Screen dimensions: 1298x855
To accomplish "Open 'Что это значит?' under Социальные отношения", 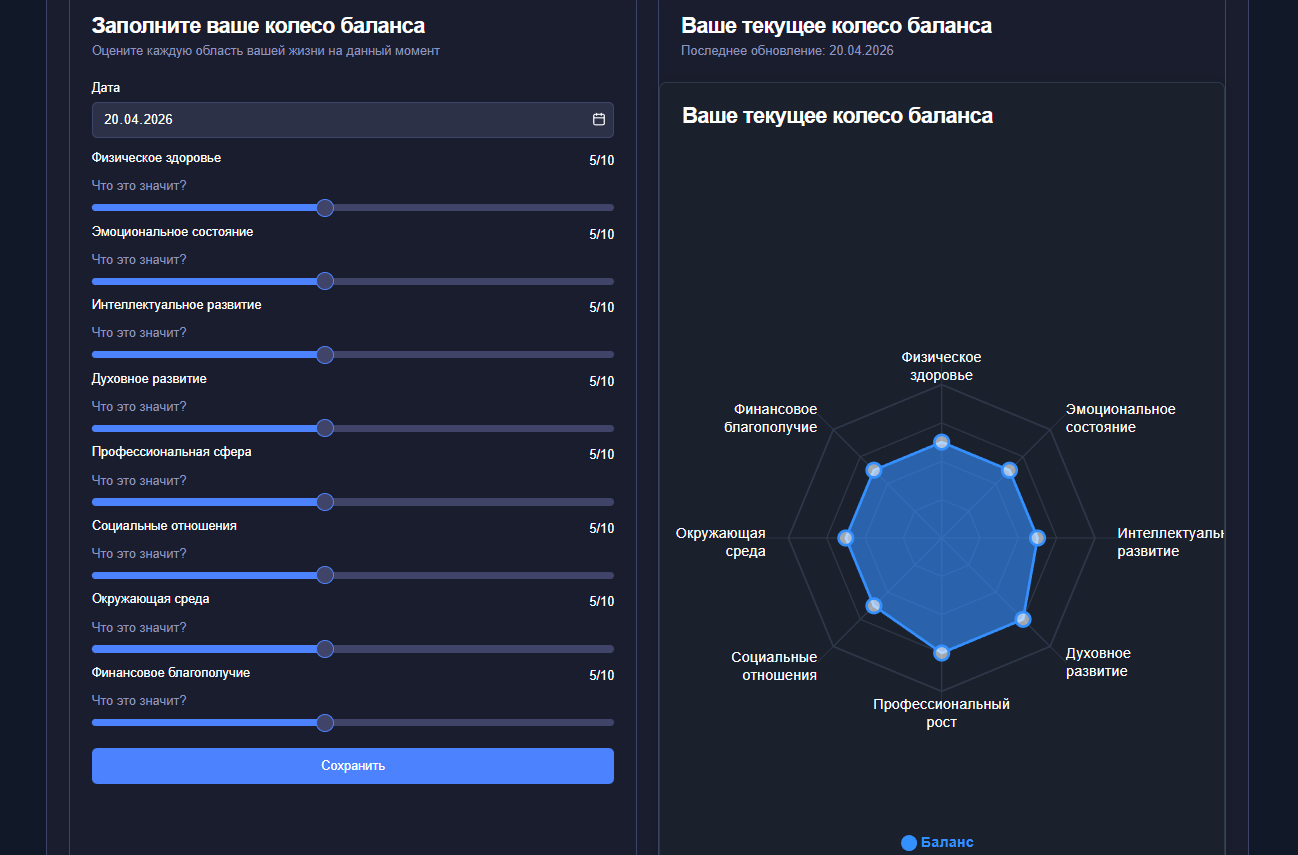I will click(139, 554).
